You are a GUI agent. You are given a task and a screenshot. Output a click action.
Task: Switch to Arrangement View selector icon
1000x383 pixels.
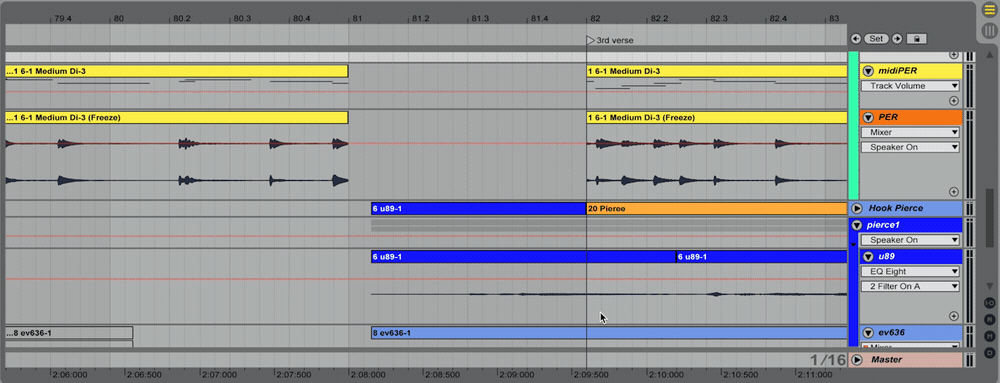pyautogui.click(x=989, y=10)
